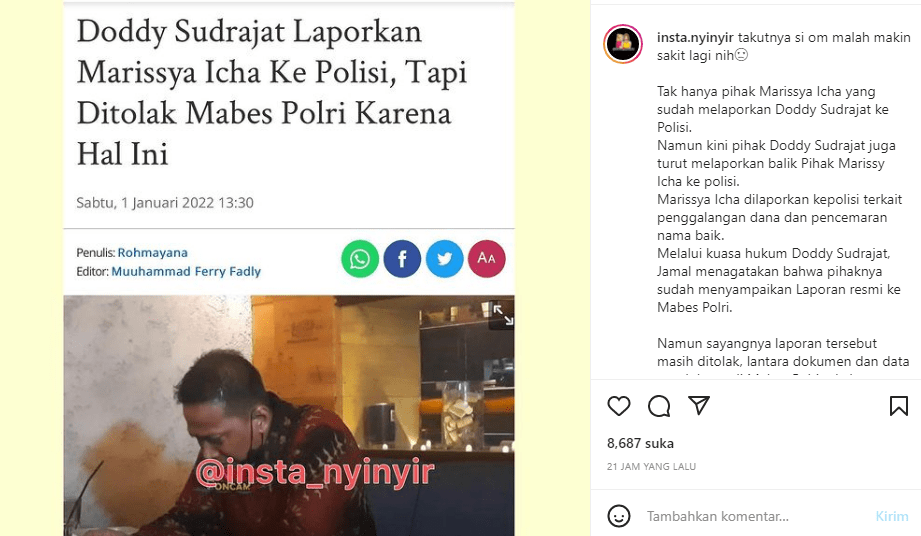Open comments with the speech bubble icon
The image size is (921, 536).
coord(659,406)
